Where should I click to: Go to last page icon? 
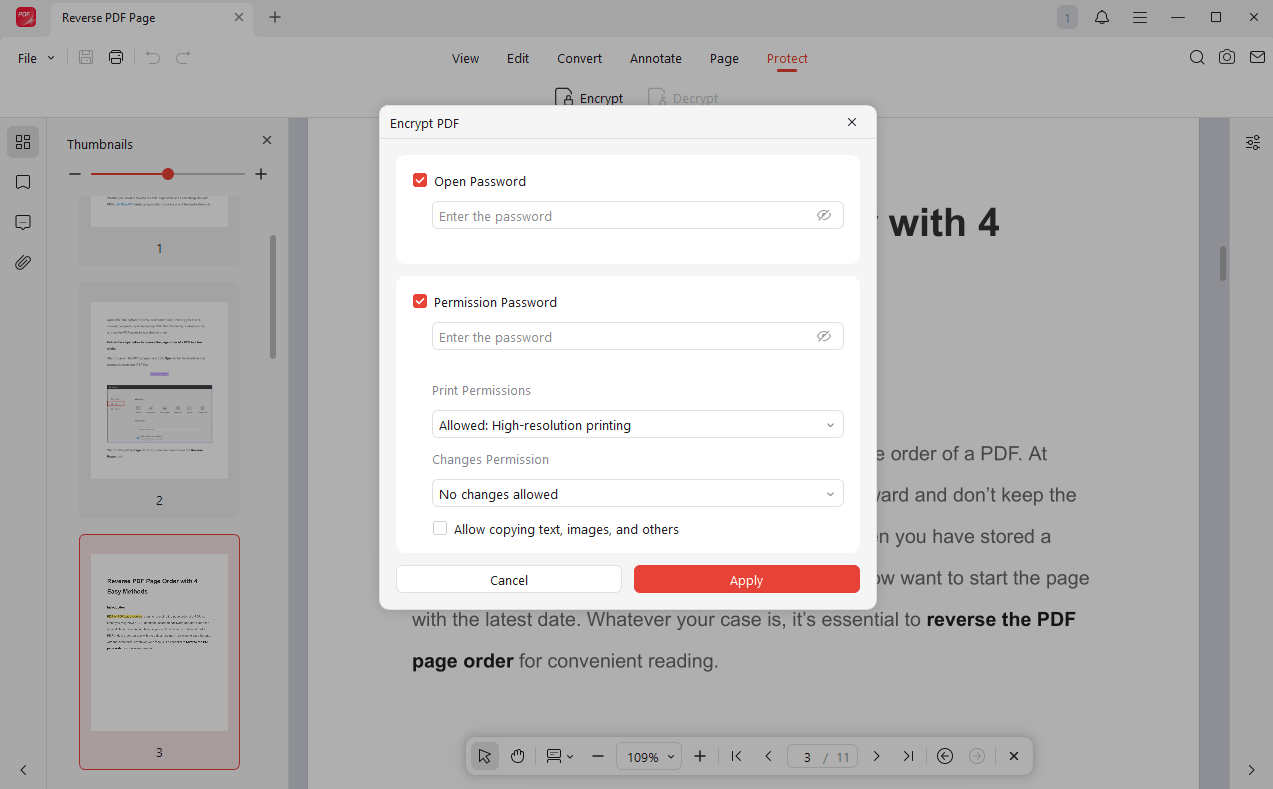(x=908, y=756)
